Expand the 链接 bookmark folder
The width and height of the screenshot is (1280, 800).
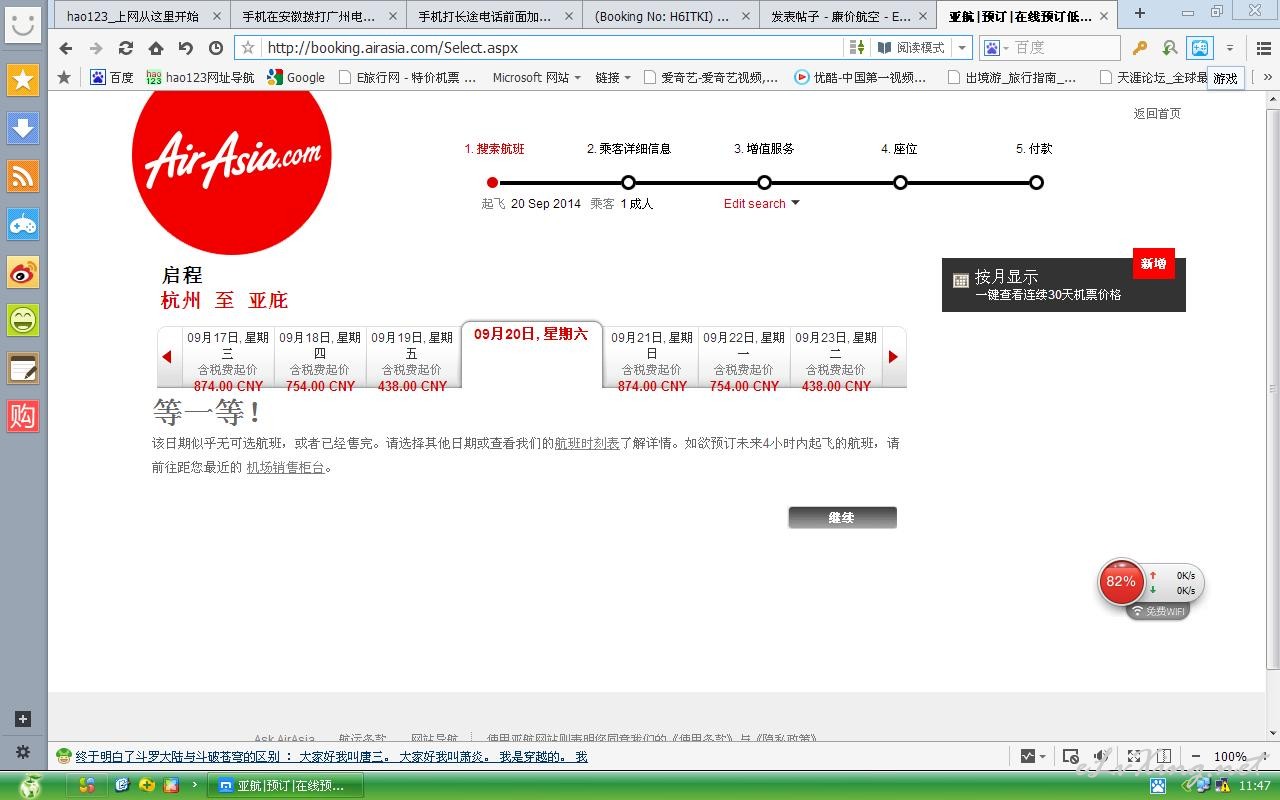[613, 77]
